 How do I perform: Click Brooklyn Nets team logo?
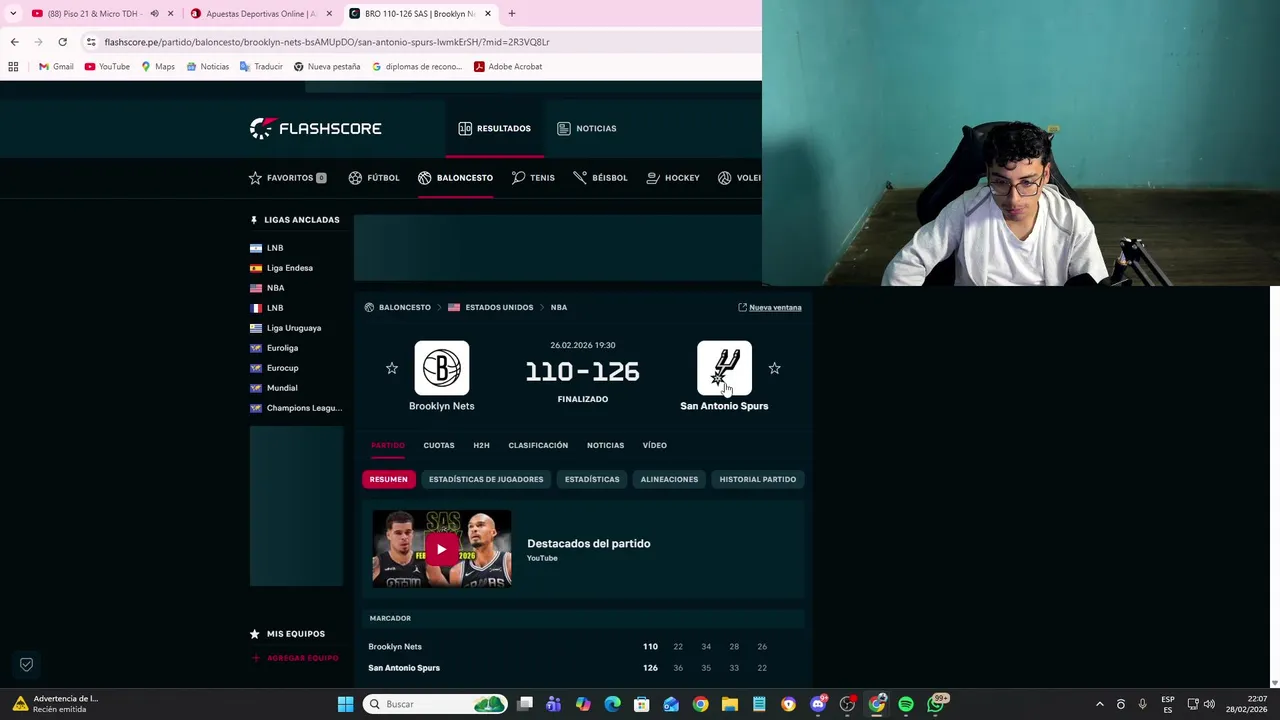coord(441,368)
